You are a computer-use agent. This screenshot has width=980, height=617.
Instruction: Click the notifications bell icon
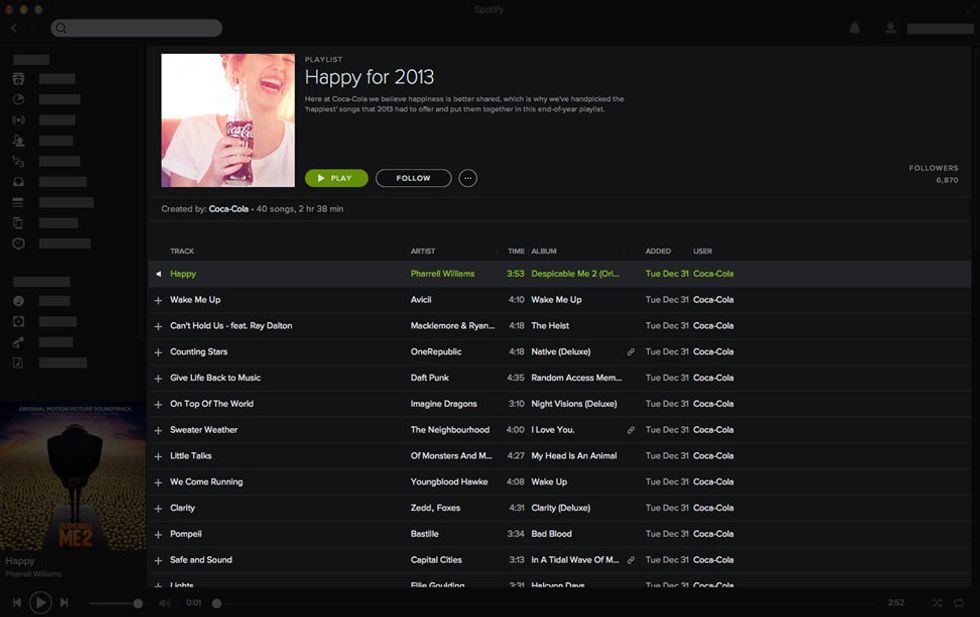click(x=854, y=28)
